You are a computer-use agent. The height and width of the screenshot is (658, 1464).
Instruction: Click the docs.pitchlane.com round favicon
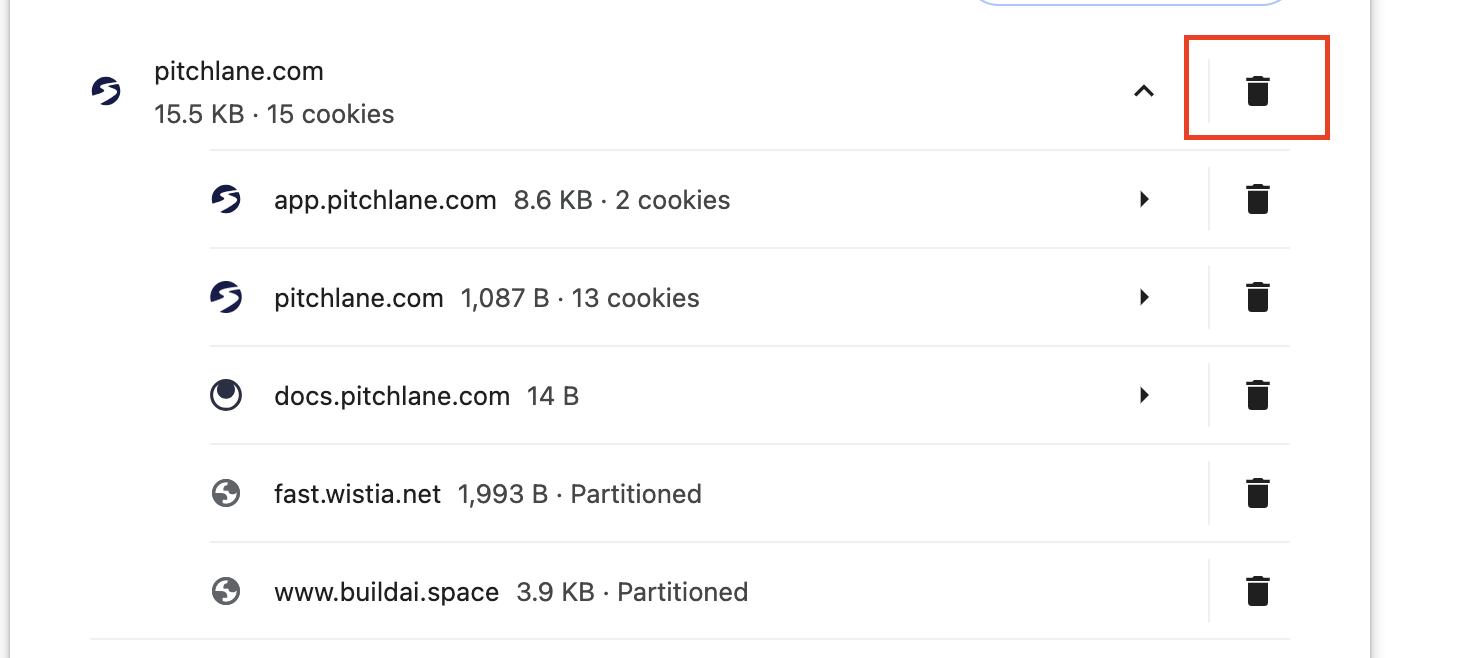point(226,396)
